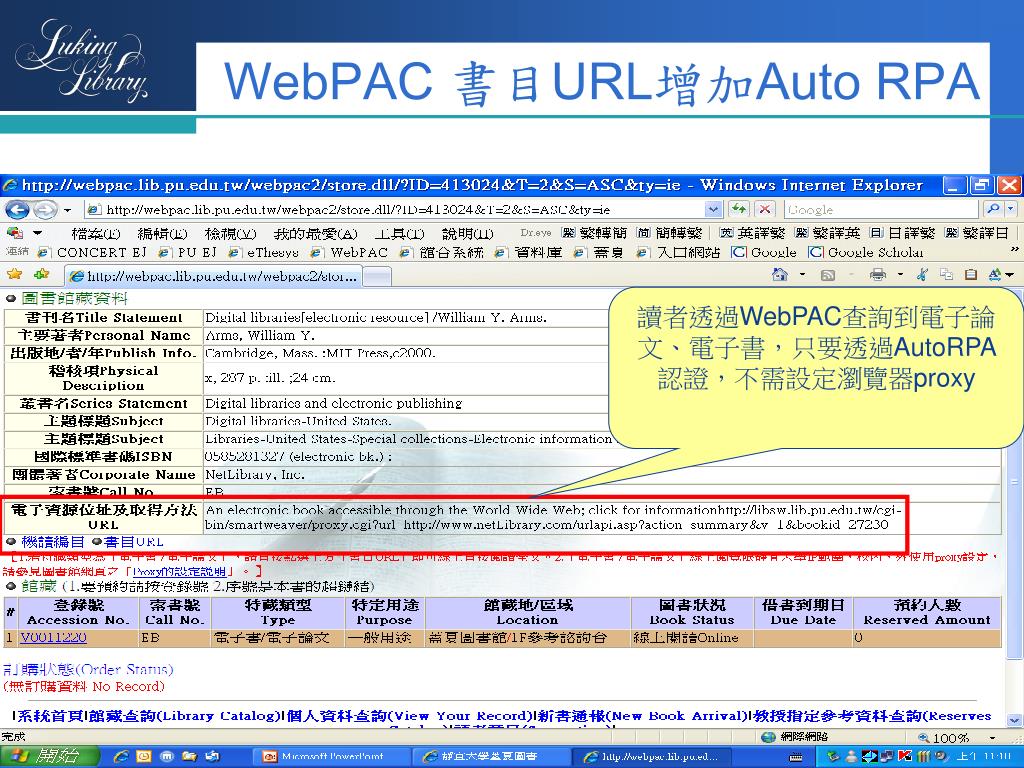1024x768 pixels.
Task: Open the 編輯(E) menu
Action: [162, 233]
